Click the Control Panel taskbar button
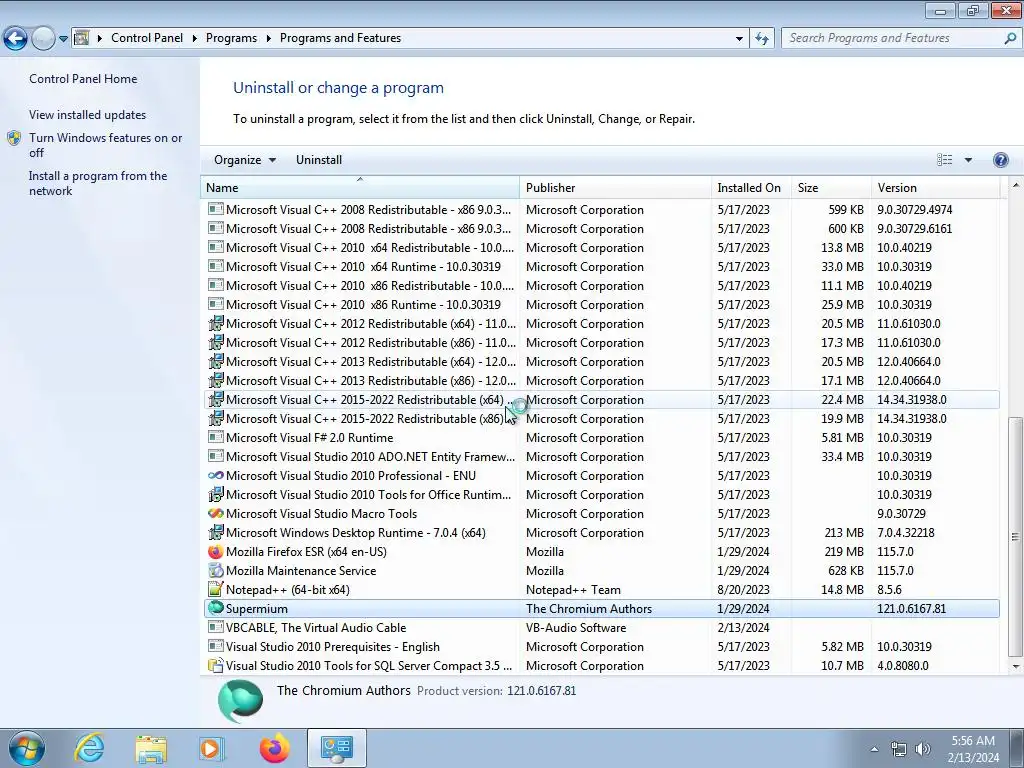Image resolution: width=1024 pixels, height=768 pixels. (336, 748)
